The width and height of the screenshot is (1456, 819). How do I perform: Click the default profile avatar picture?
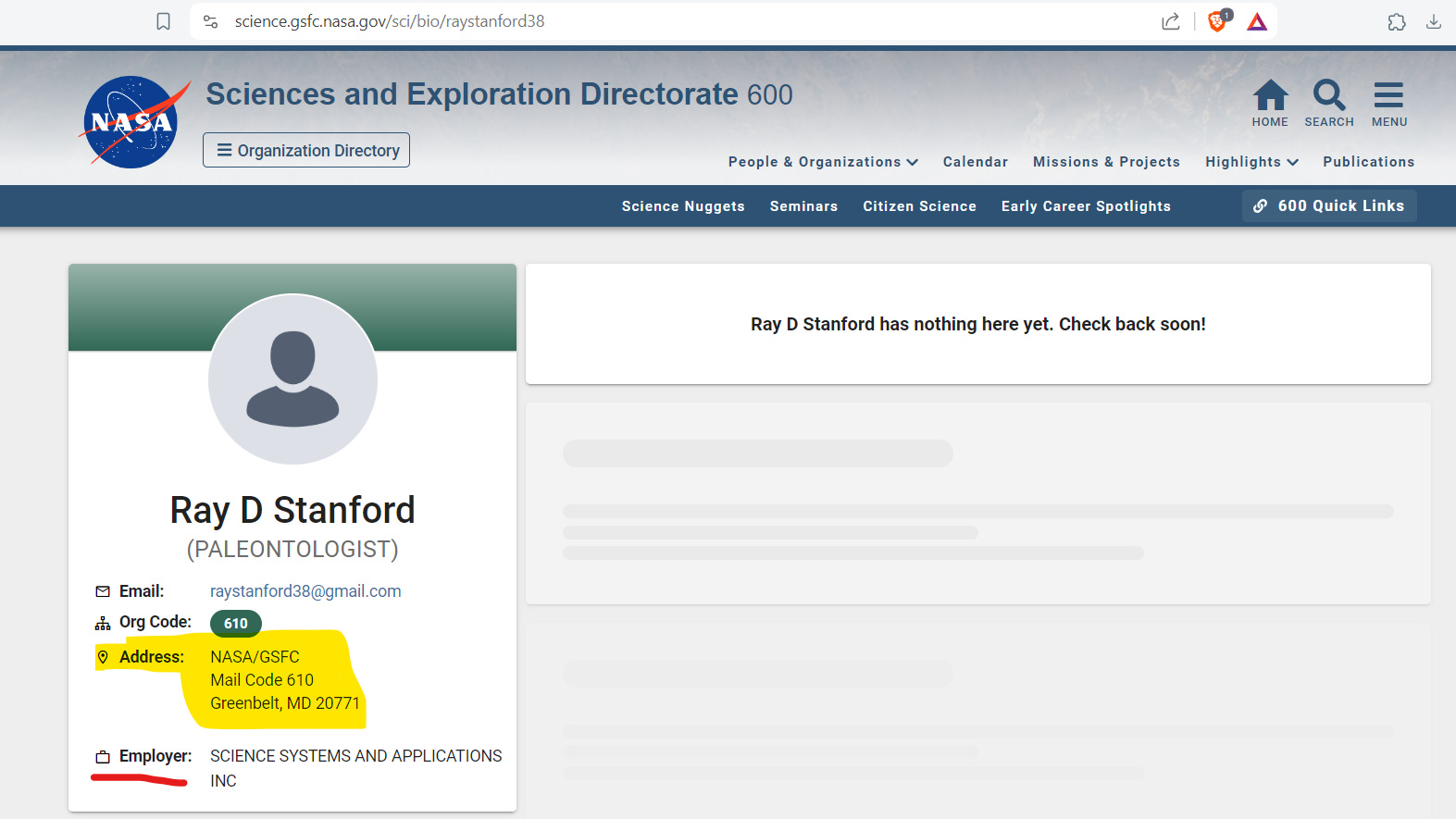[x=292, y=378]
